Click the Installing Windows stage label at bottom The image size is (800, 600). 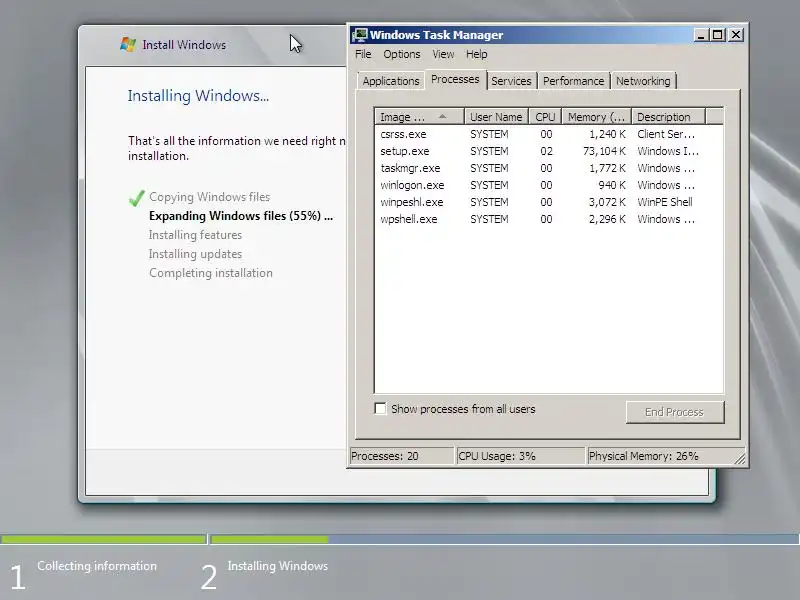[x=278, y=566]
